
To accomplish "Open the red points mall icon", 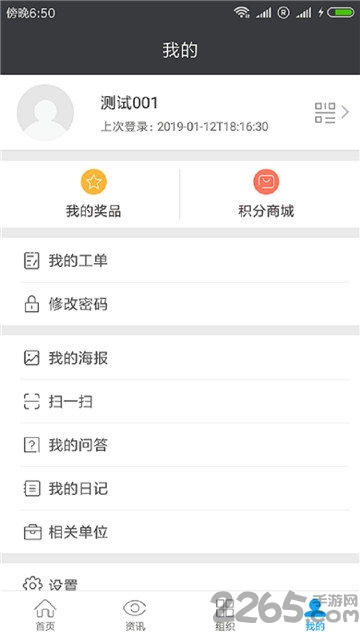I will [x=266, y=182].
